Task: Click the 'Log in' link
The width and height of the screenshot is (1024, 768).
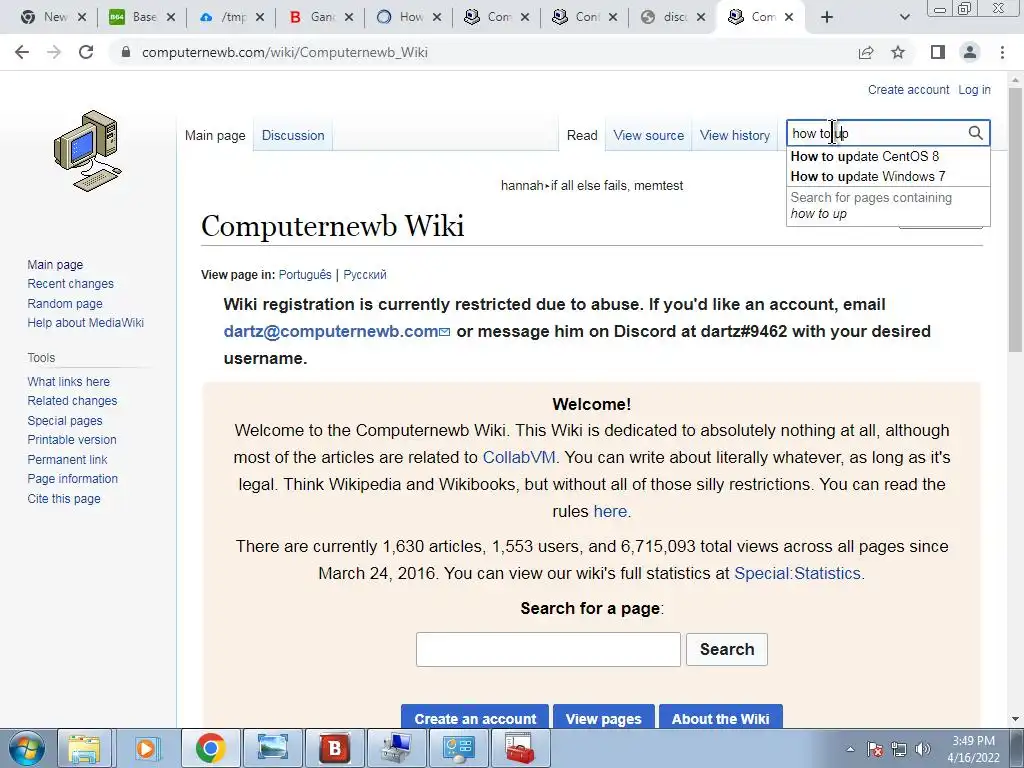Action: coord(974,89)
